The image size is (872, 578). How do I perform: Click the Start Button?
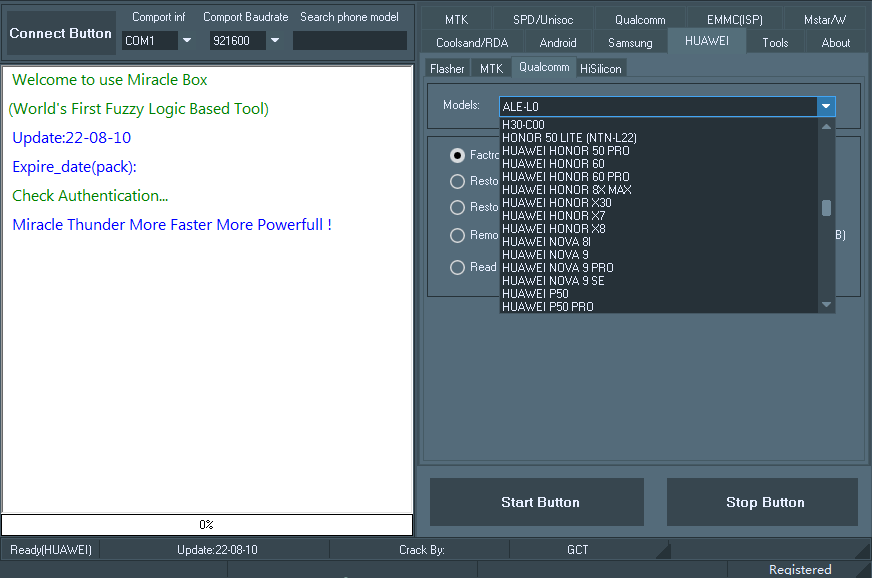click(540, 502)
